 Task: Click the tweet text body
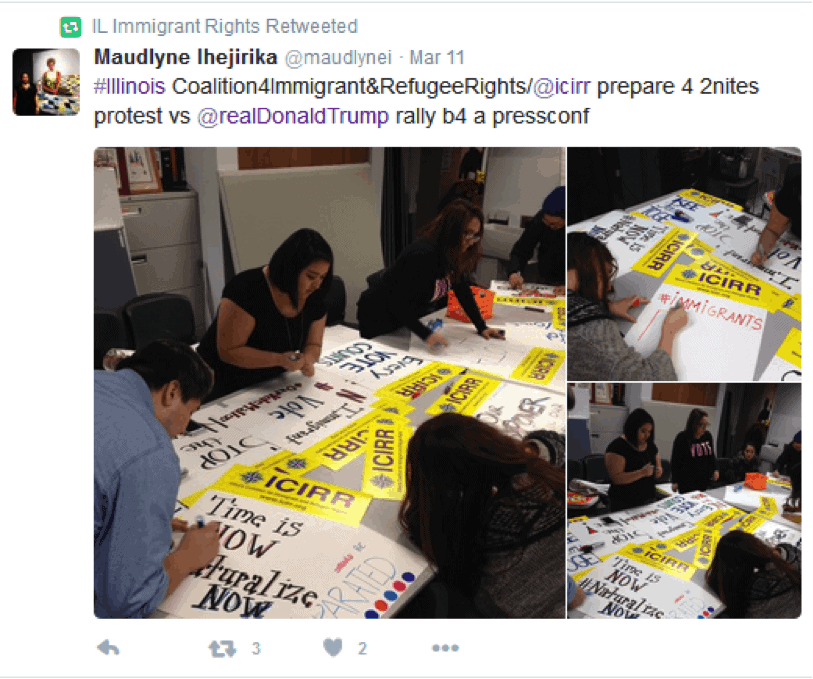426,102
